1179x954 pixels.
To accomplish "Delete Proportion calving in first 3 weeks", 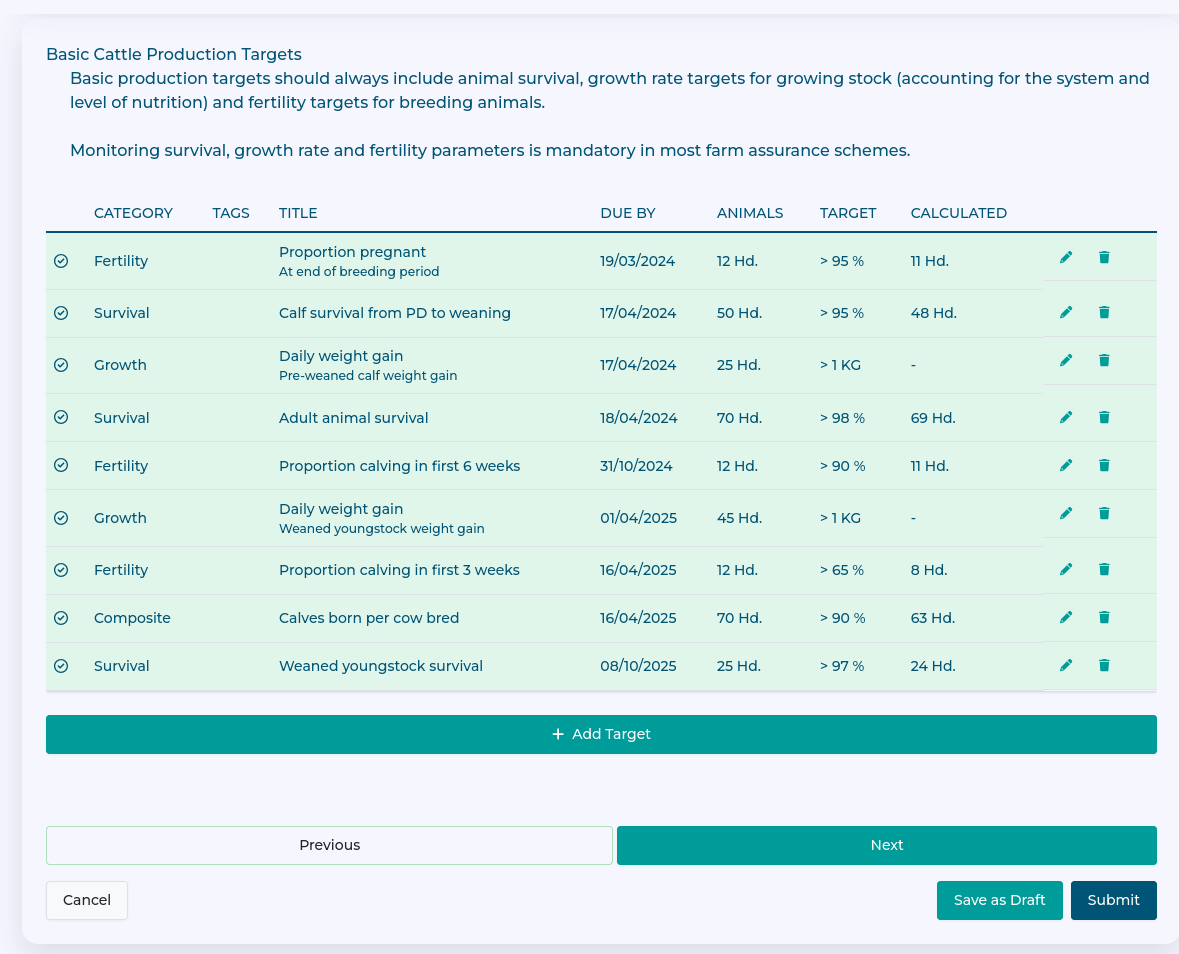I will click(x=1104, y=570).
